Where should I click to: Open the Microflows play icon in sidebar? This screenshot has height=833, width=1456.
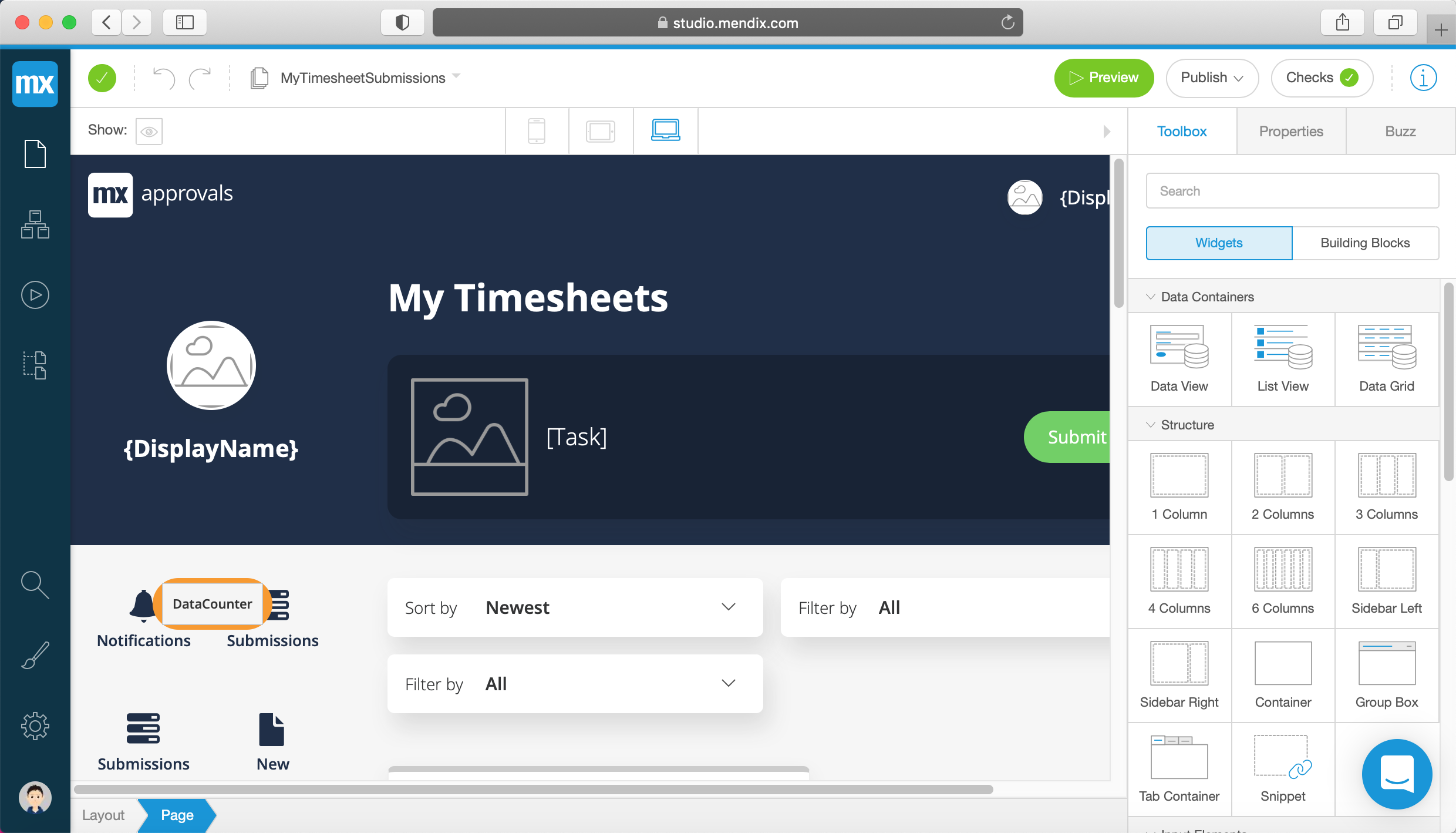pos(35,295)
